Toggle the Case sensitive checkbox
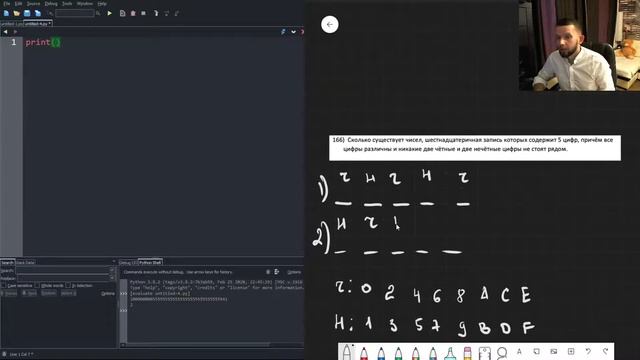Viewport: 640px width, 360px height. tap(4, 285)
